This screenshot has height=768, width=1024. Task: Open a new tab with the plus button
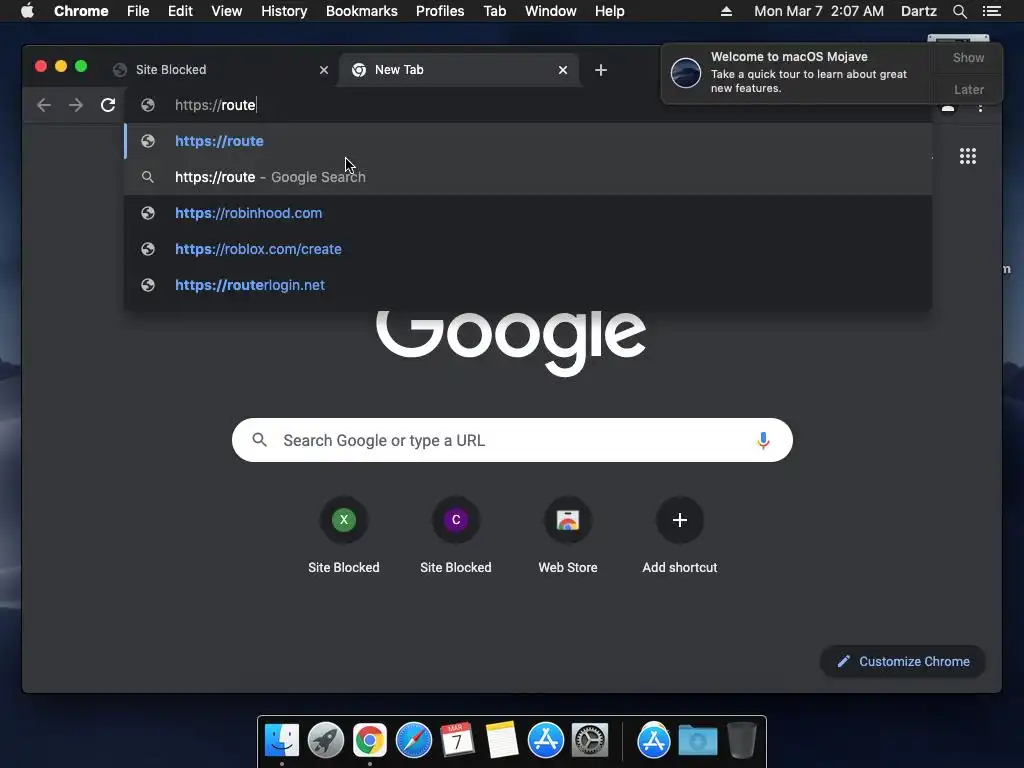[x=601, y=70]
